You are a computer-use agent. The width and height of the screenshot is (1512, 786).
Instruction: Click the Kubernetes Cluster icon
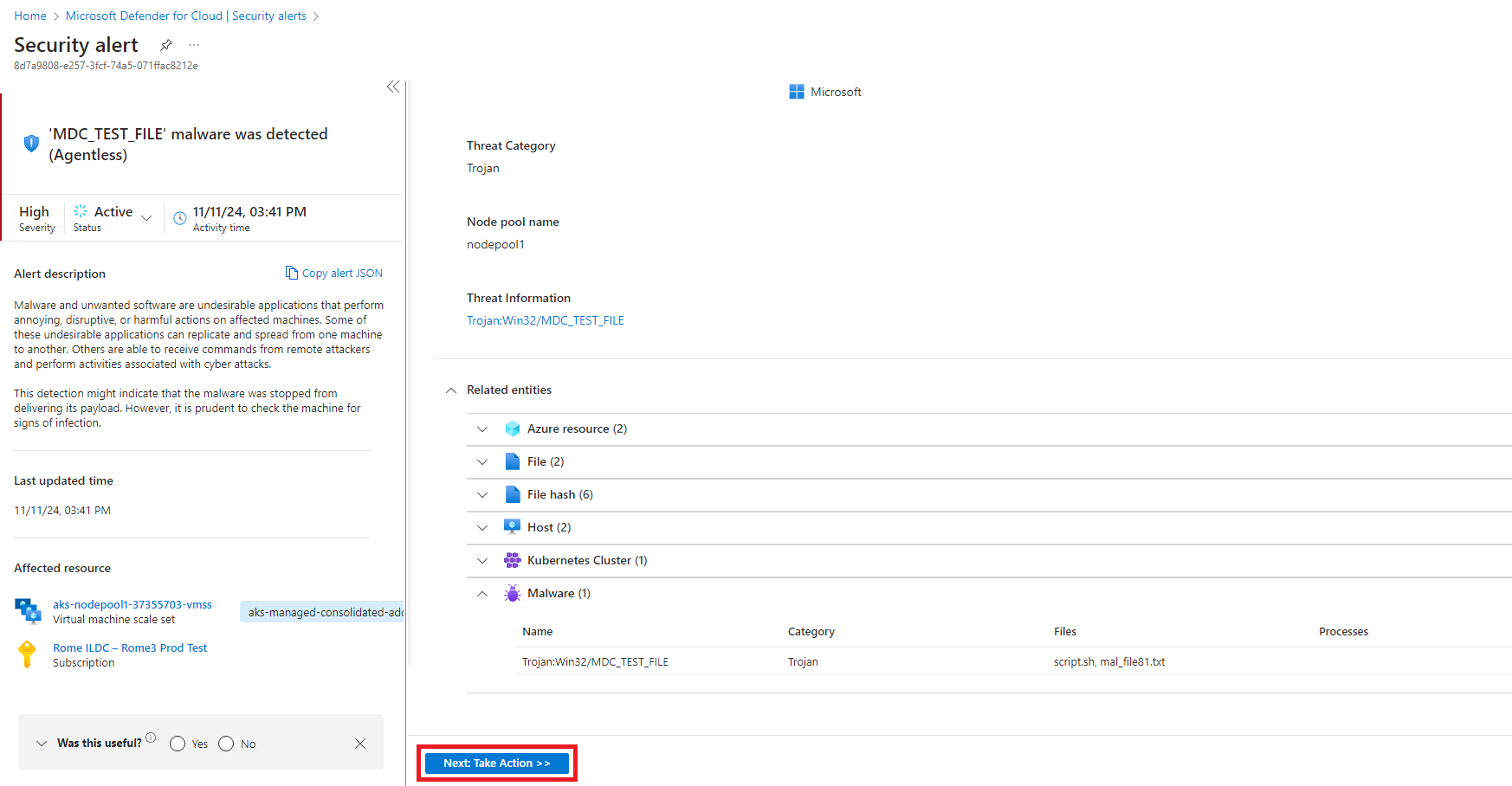[513, 560]
